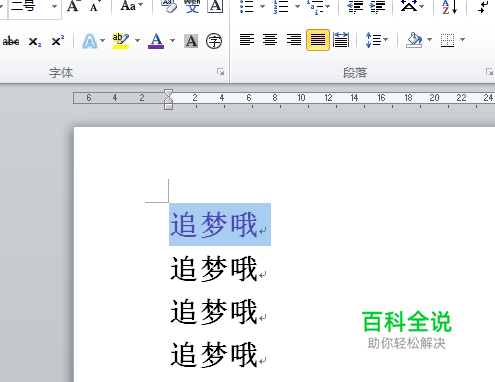Apply the purple font color
495x382 pixels.
click(156, 41)
